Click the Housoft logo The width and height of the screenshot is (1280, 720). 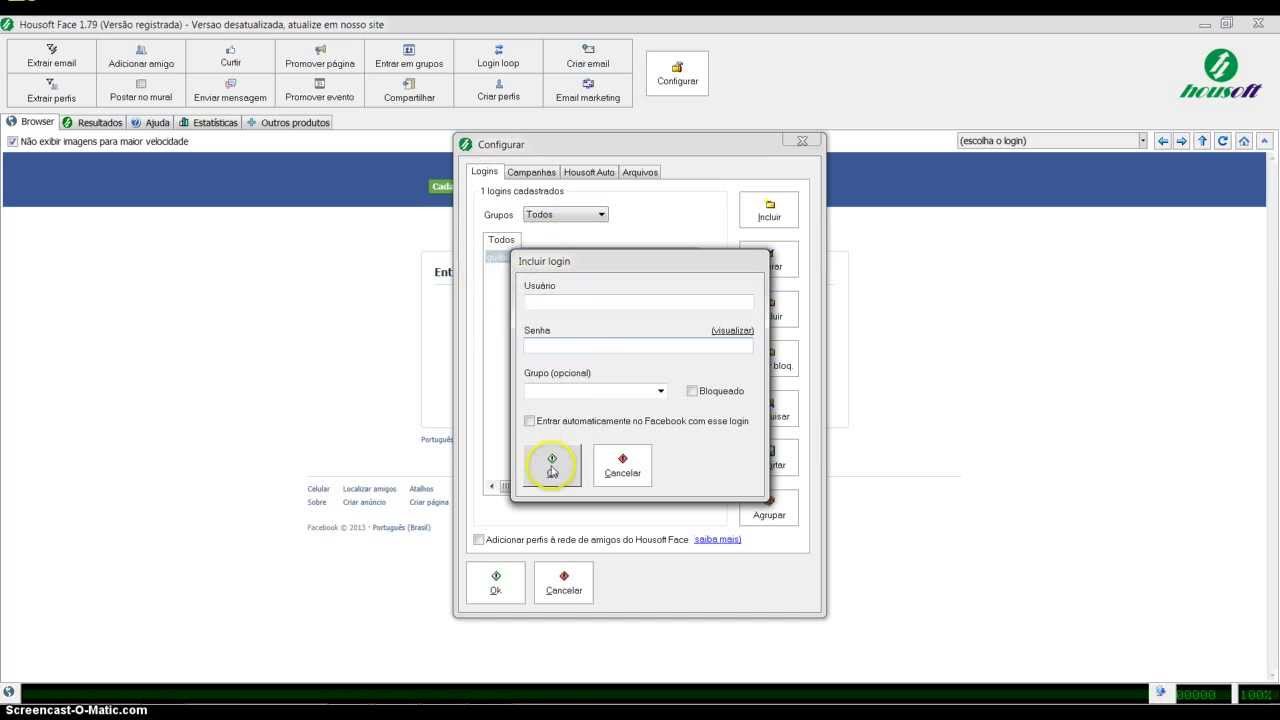[1221, 75]
